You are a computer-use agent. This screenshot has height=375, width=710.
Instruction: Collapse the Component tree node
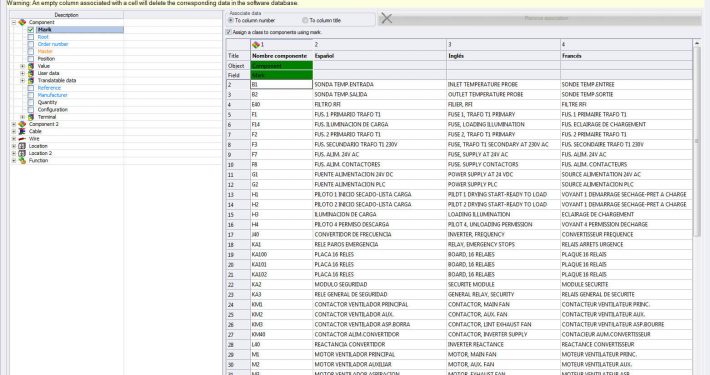14,22
